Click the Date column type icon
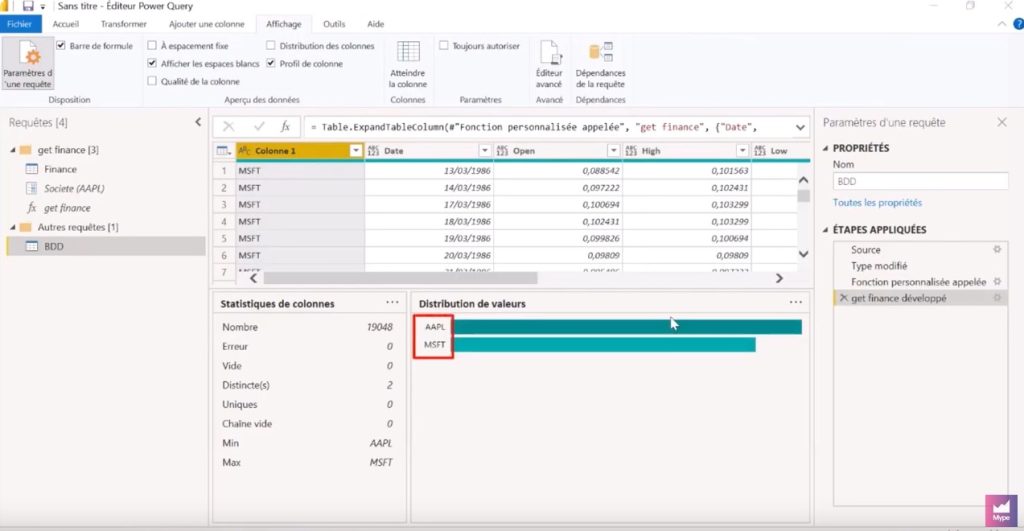1024x531 pixels. pos(374,151)
